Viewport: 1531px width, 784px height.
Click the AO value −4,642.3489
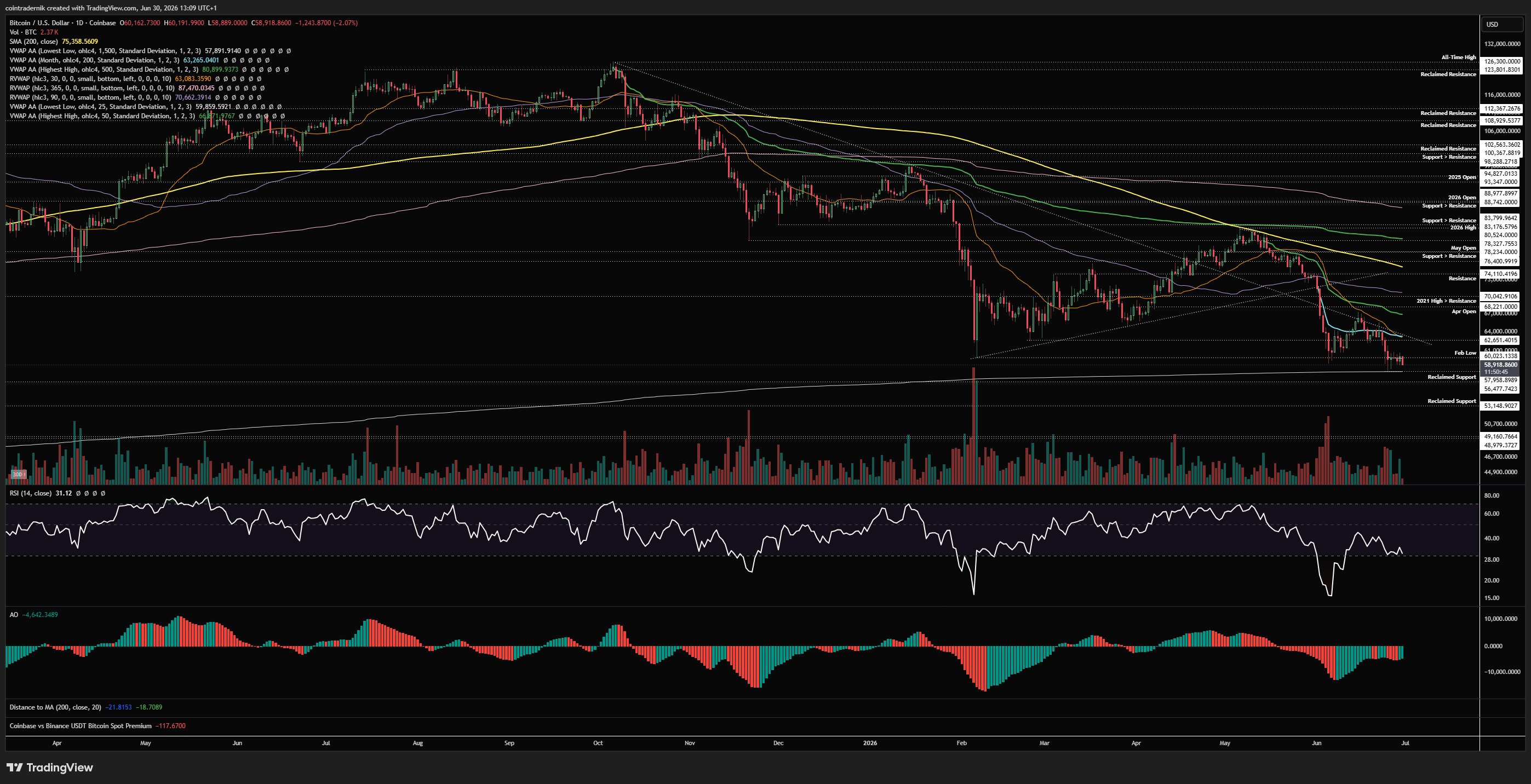[41, 615]
